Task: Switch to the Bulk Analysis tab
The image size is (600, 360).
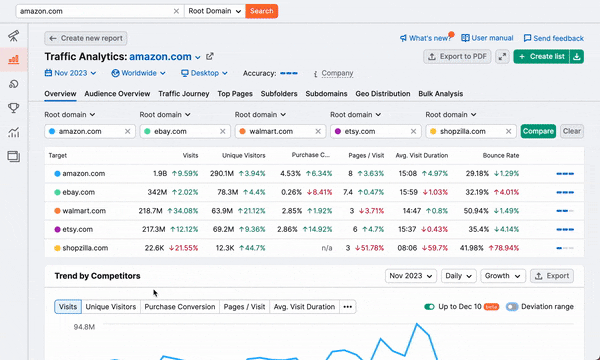Action: (x=440, y=94)
